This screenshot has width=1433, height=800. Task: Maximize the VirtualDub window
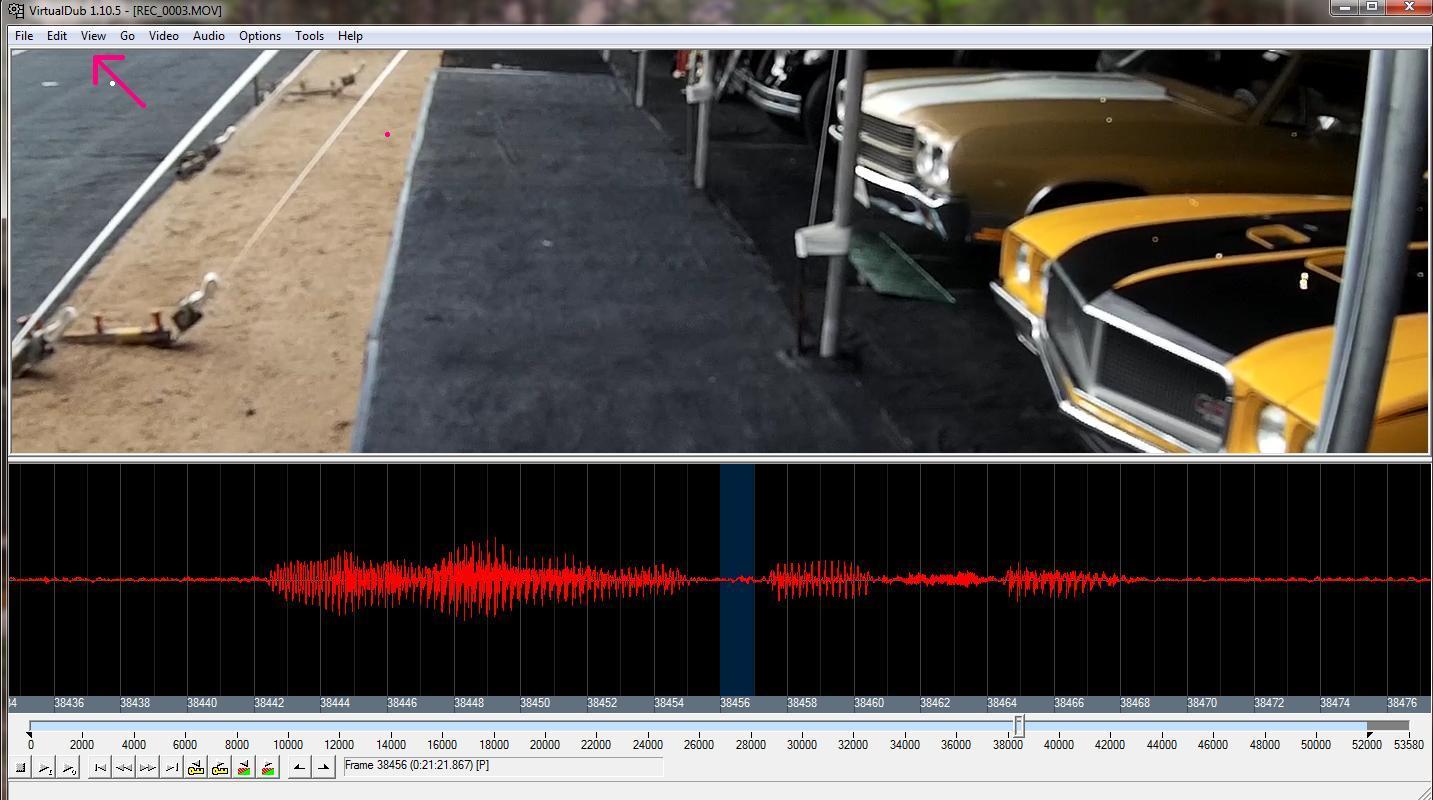tap(1373, 7)
